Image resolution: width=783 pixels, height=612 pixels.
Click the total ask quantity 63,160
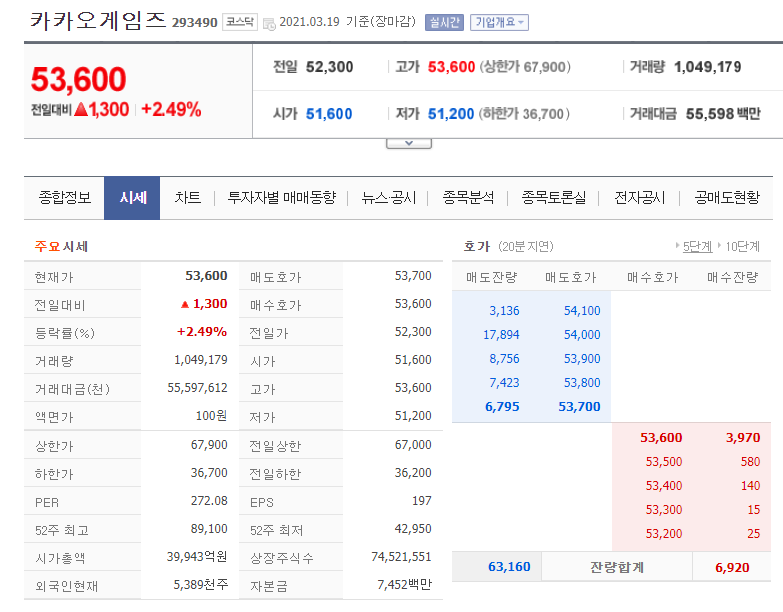[x=509, y=567]
